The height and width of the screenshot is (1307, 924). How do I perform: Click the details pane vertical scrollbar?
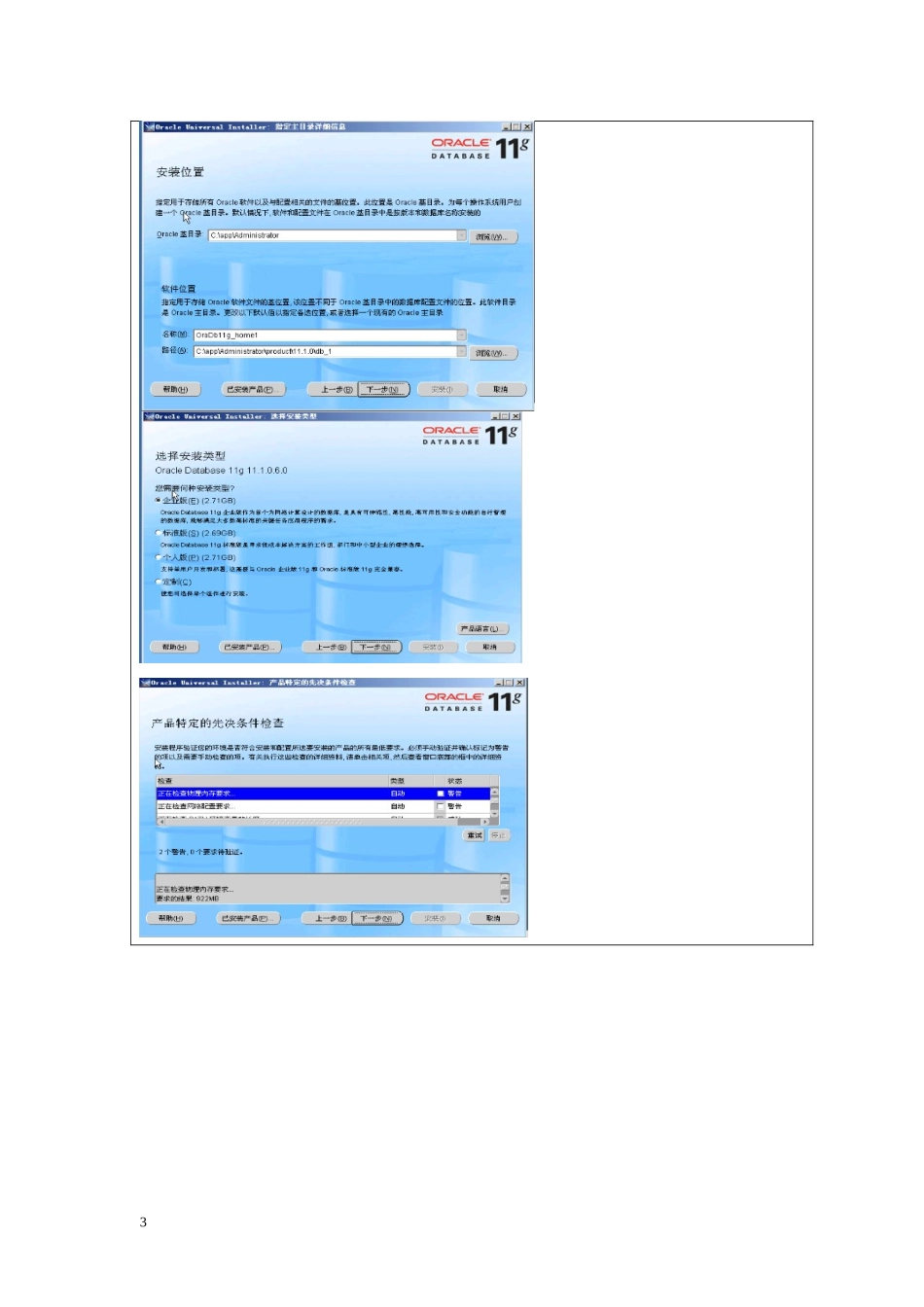tap(505, 888)
